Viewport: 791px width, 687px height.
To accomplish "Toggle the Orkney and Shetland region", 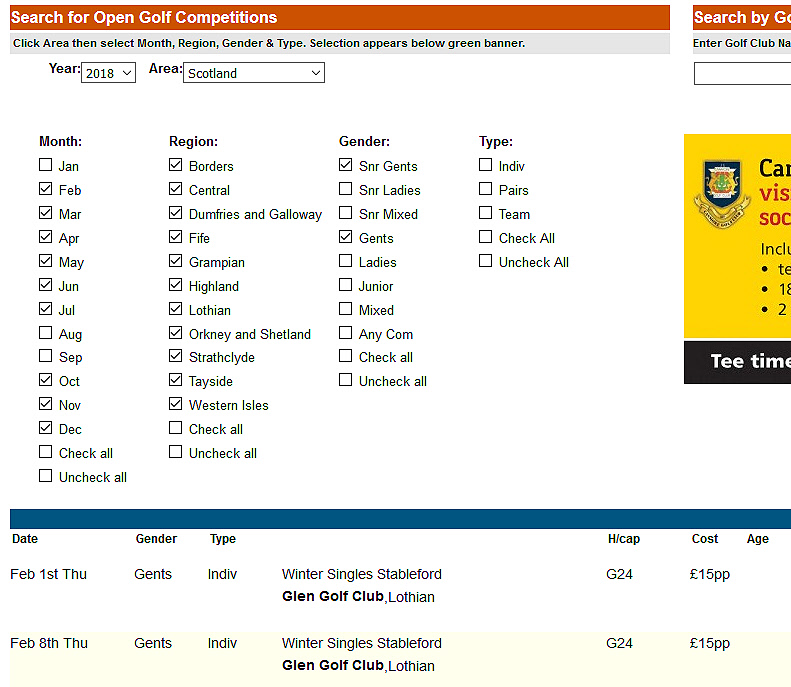I will (x=176, y=333).
